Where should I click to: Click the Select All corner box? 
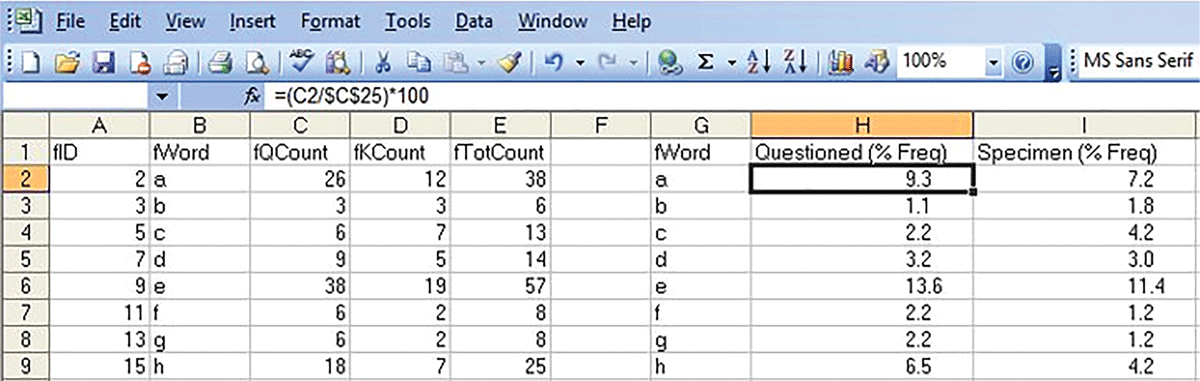point(25,125)
